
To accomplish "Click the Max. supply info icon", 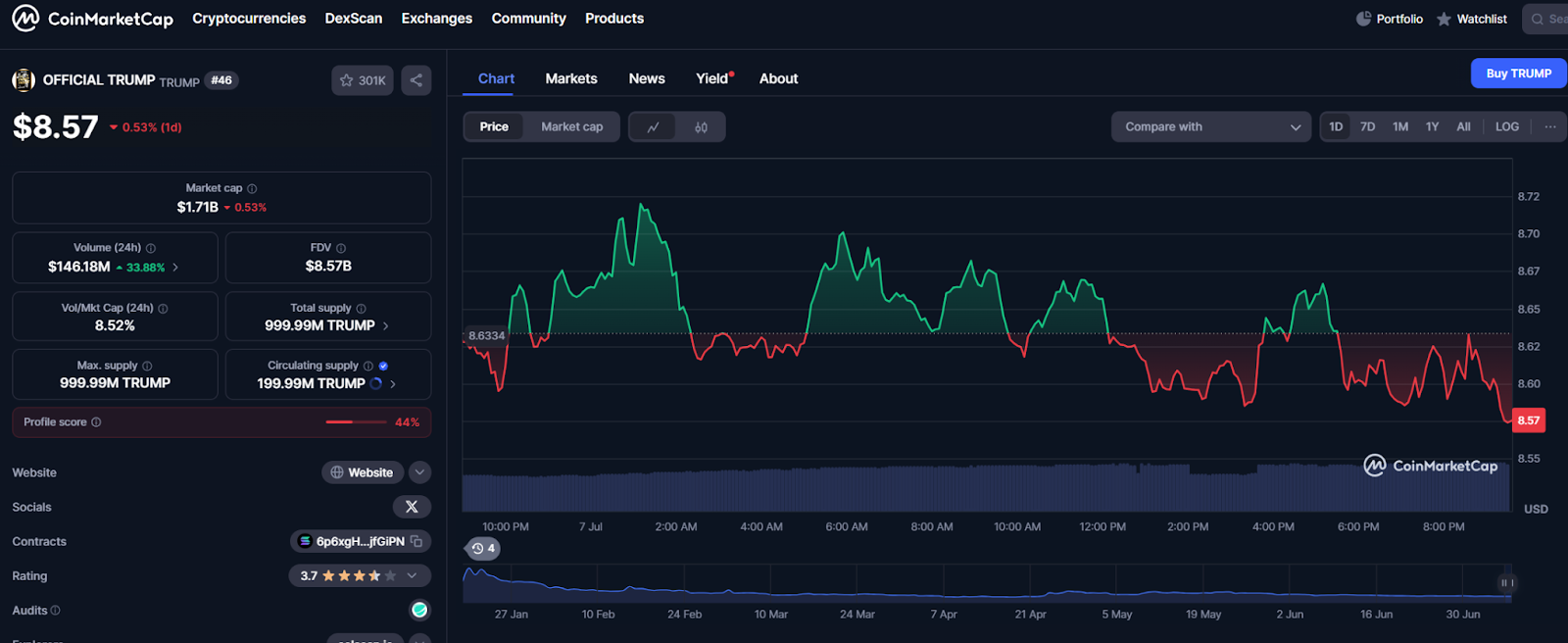I will (x=147, y=366).
